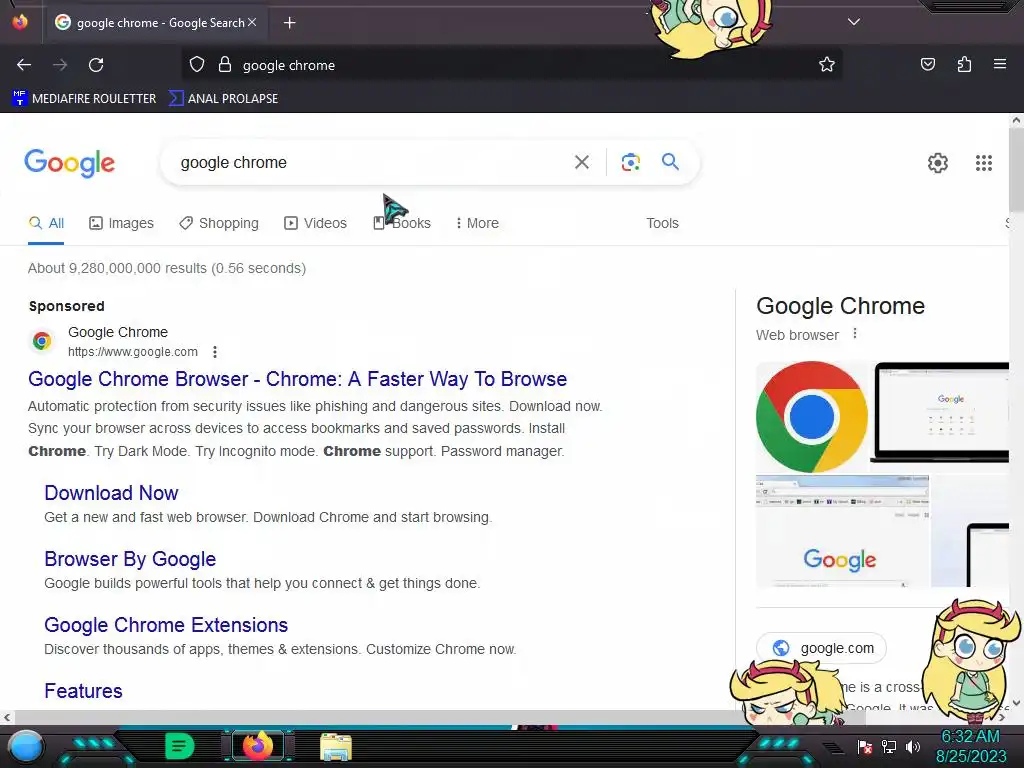Open the laptop screenshot thumbnail in the panel
The image size is (1024, 768).
pyautogui.click(x=940, y=412)
